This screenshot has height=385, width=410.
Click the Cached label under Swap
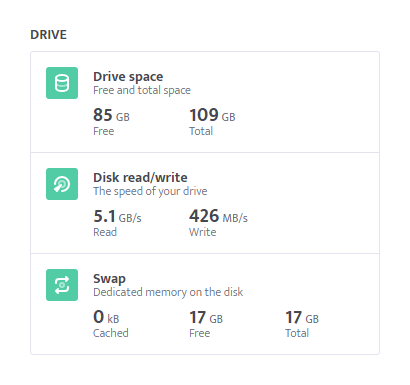point(111,333)
